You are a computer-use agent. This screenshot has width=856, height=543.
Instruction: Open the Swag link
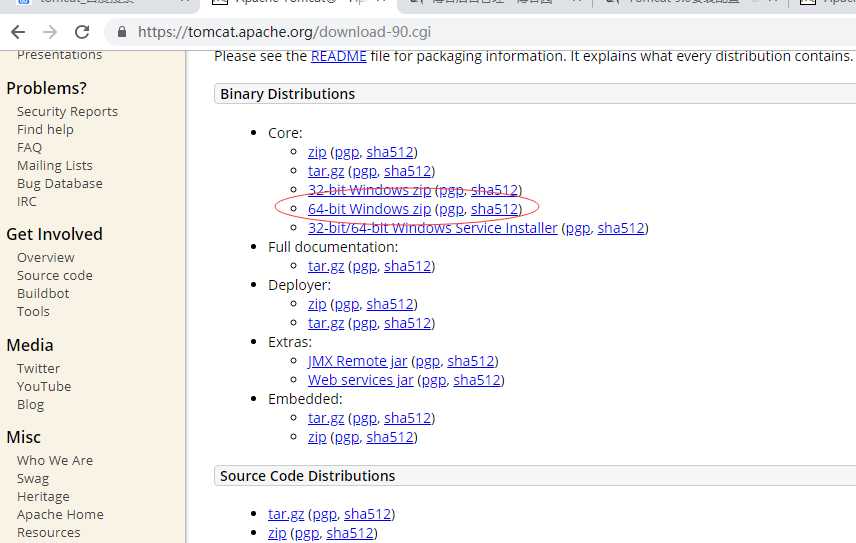[x=33, y=479]
